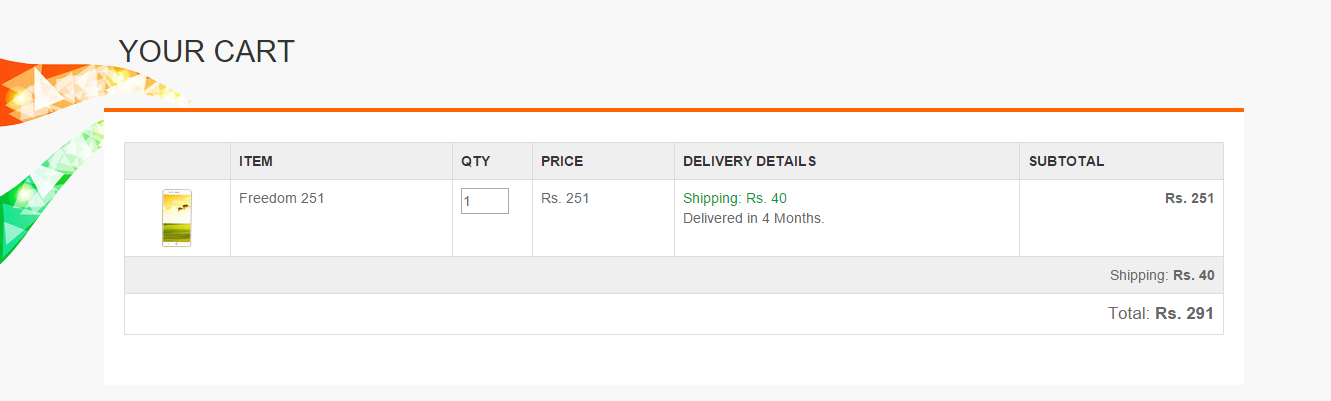Image resolution: width=1331 pixels, height=401 pixels.
Task: Click the SUBTOTAL column header
Action: pyautogui.click(x=1066, y=161)
